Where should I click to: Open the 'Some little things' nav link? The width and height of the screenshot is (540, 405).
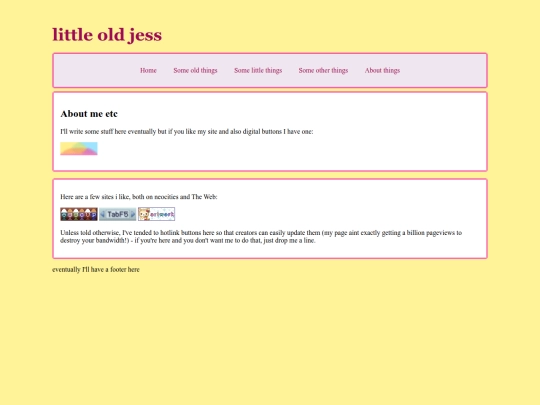[x=258, y=70]
